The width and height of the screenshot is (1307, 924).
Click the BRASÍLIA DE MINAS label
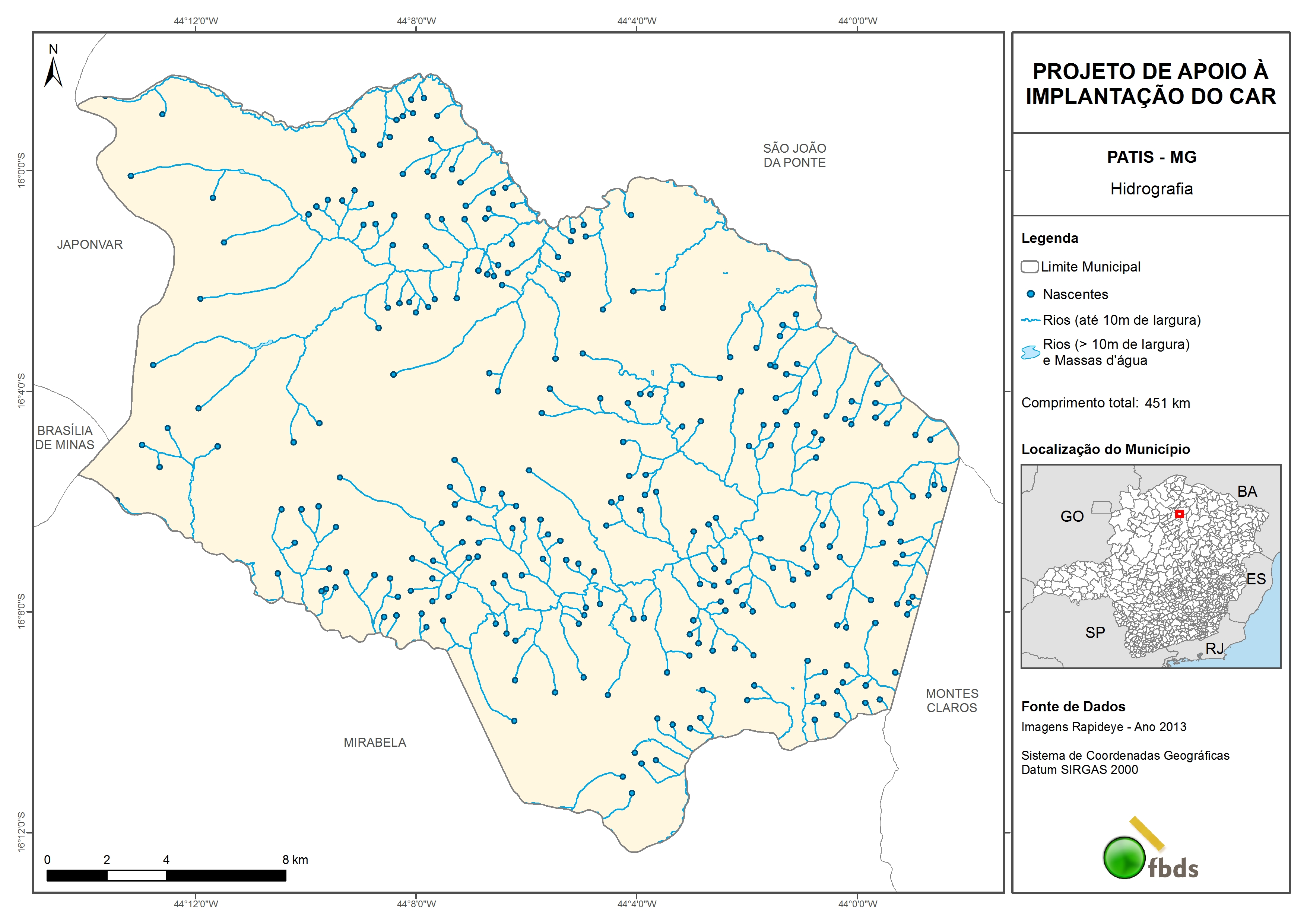pyautogui.click(x=65, y=438)
